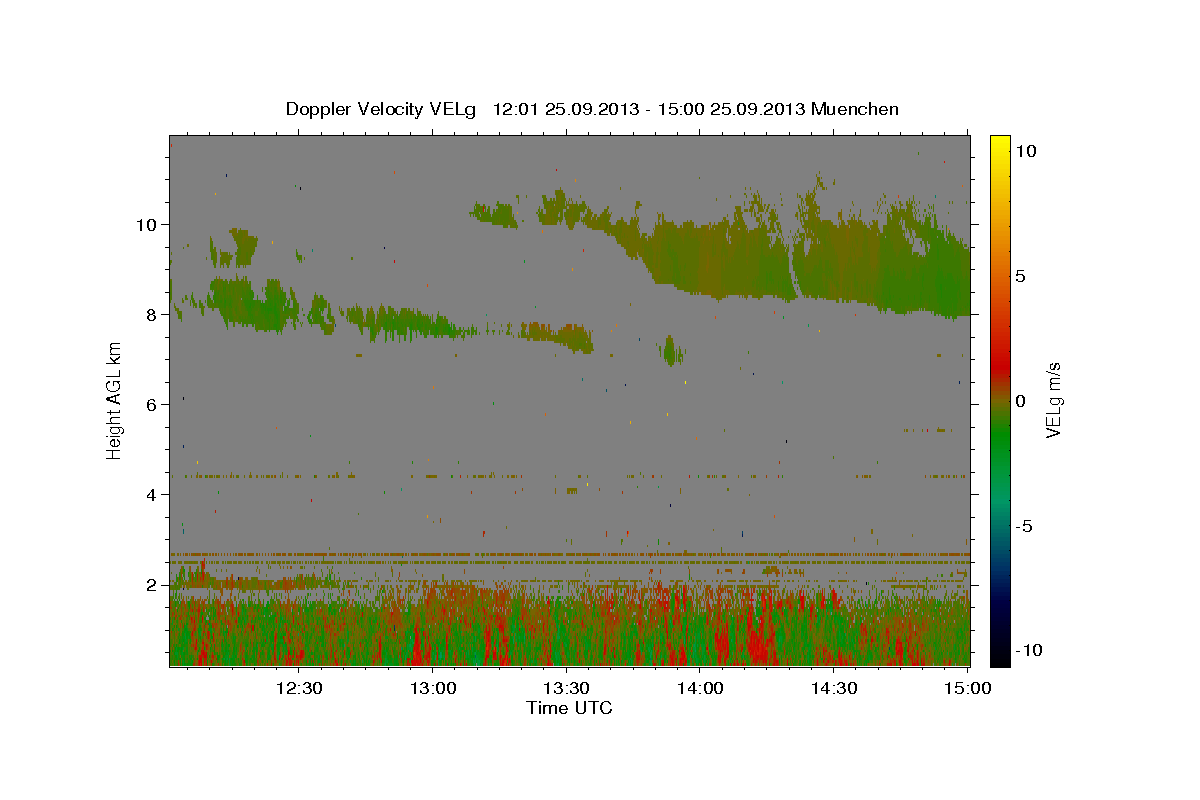Click the 13:30 time tick label
The width and height of the screenshot is (1200, 800).
(x=566, y=688)
